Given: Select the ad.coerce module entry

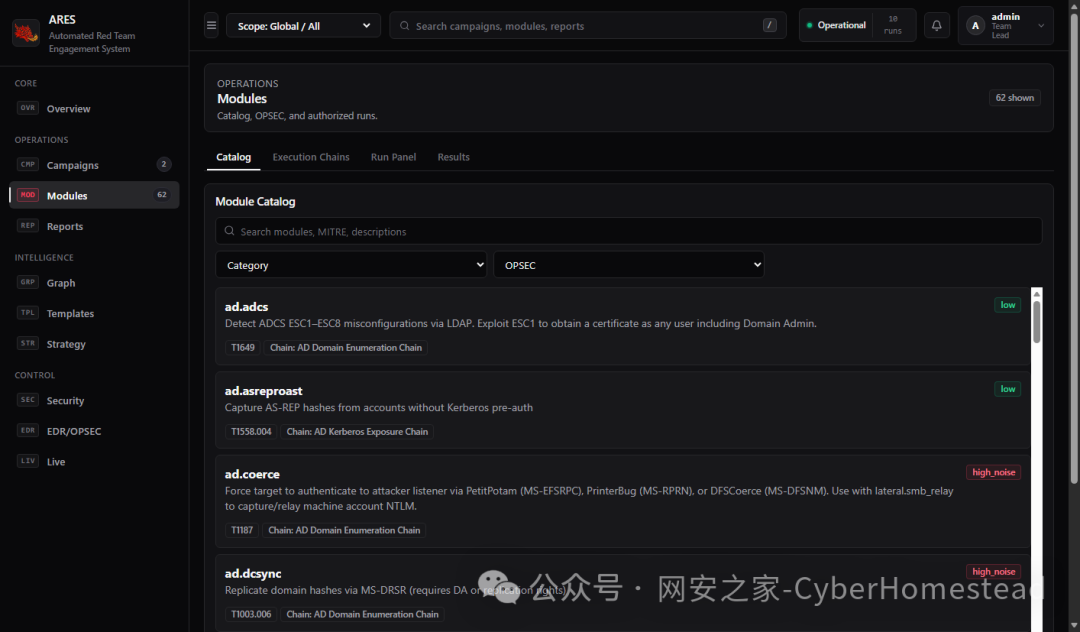Looking at the screenshot, I should click(623, 501).
